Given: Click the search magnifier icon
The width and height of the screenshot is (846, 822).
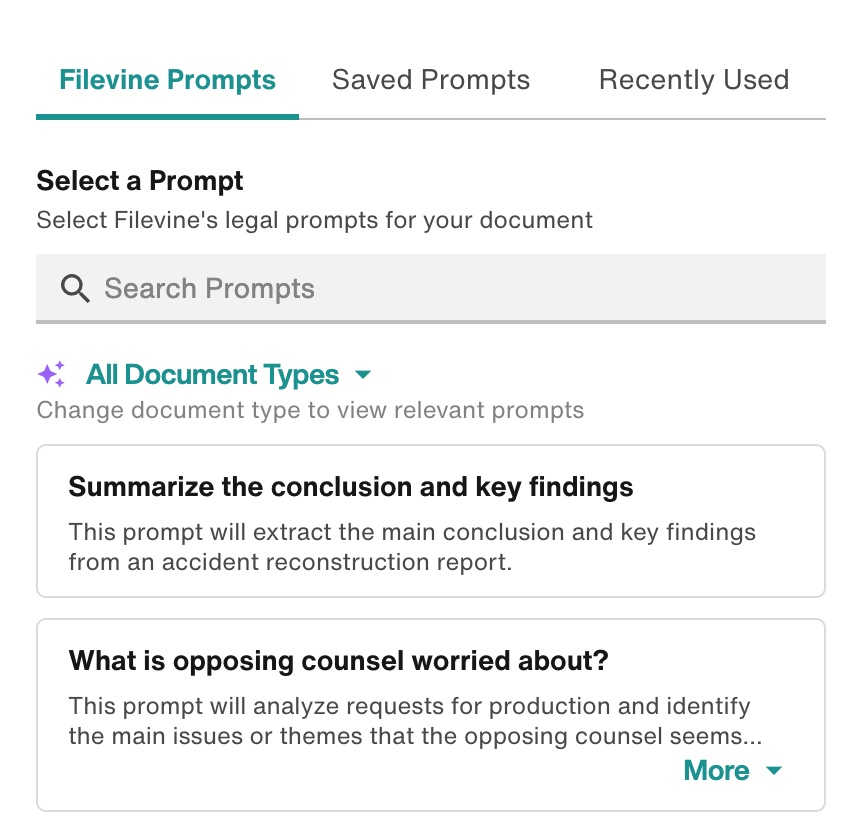Looking at the screenshot, I should pyautogui.click(x=75, y=289).
